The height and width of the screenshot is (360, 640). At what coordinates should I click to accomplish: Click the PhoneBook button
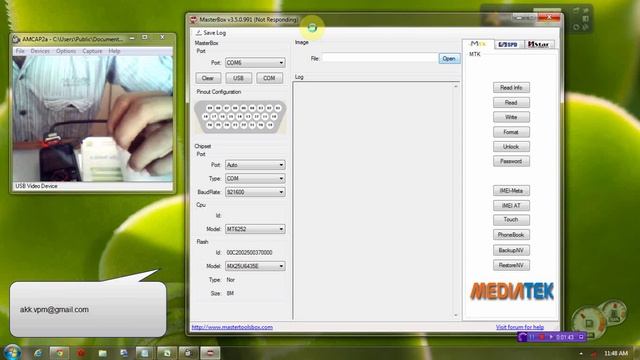coord(511,235)
